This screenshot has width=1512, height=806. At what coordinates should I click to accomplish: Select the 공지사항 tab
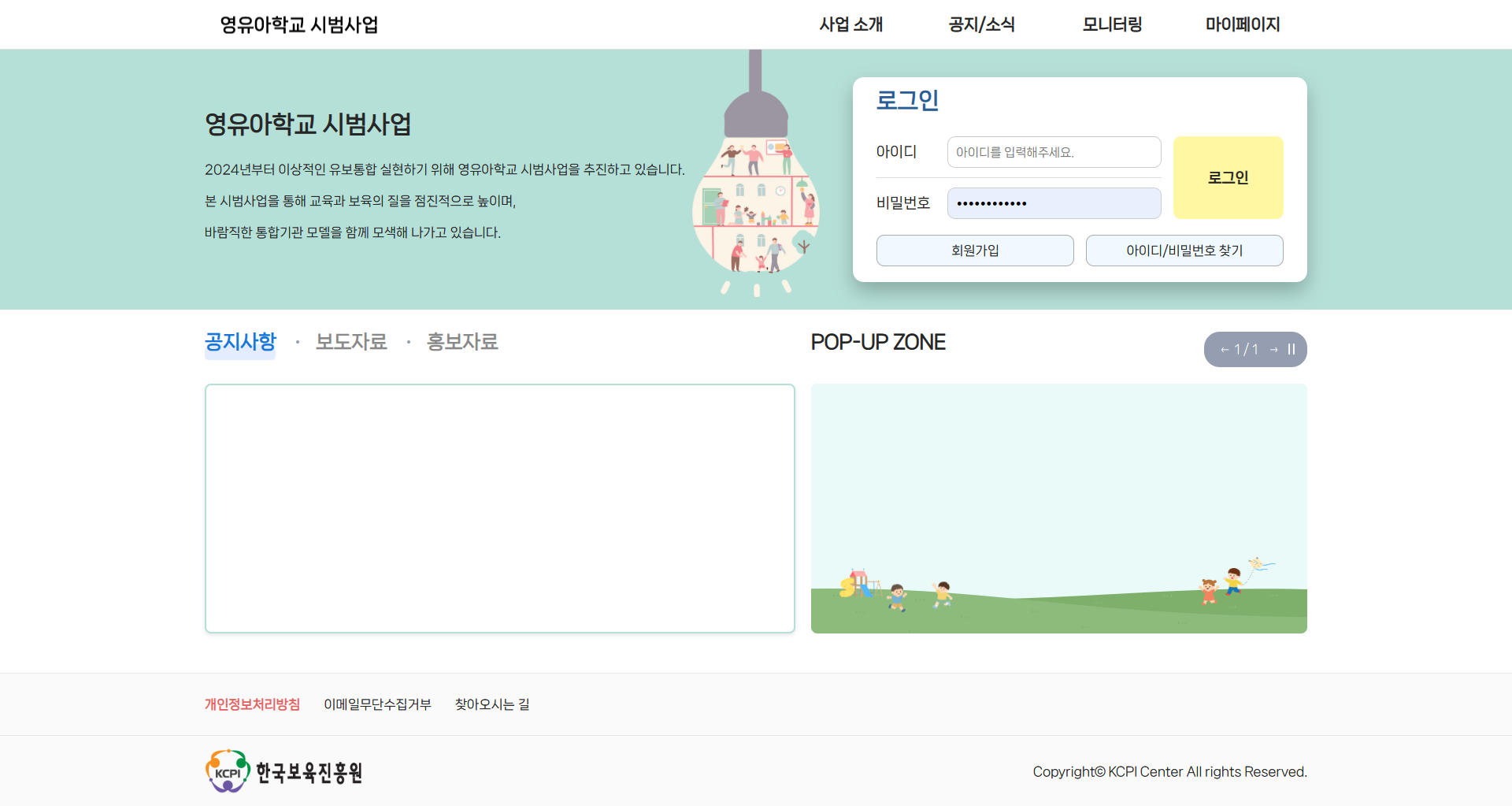click(240, 342)
